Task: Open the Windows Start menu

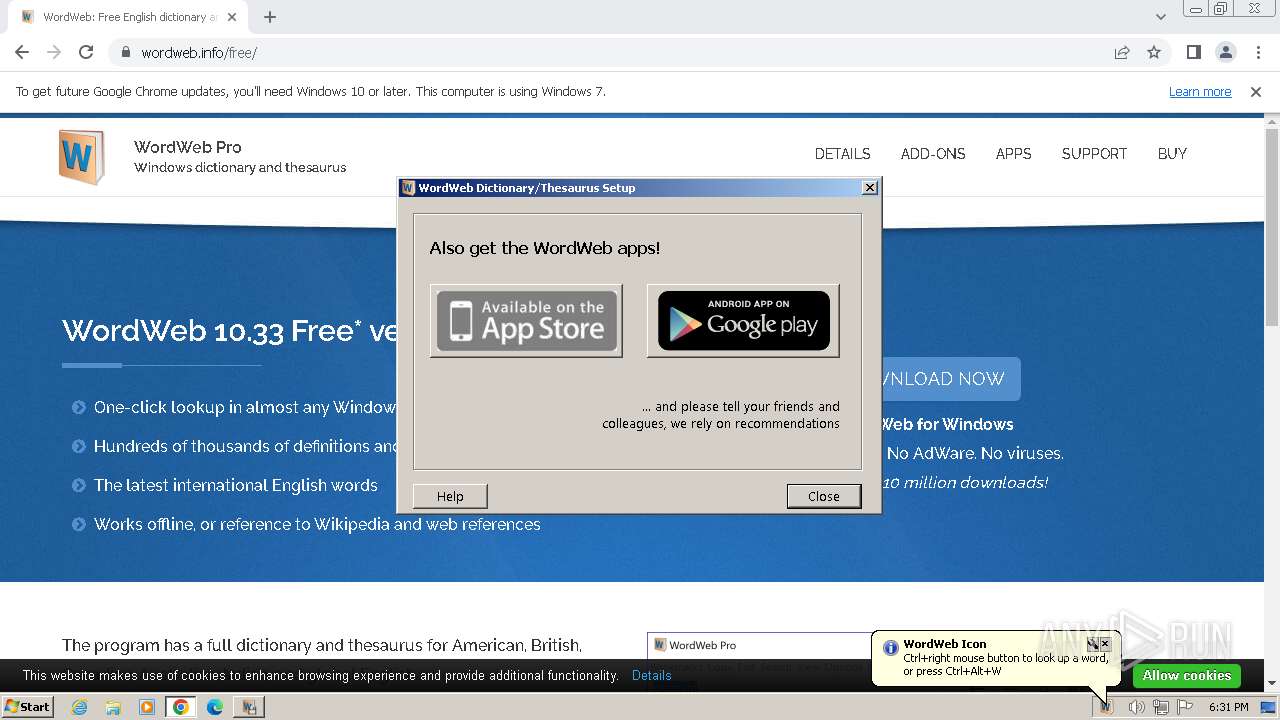Action: 27,706
